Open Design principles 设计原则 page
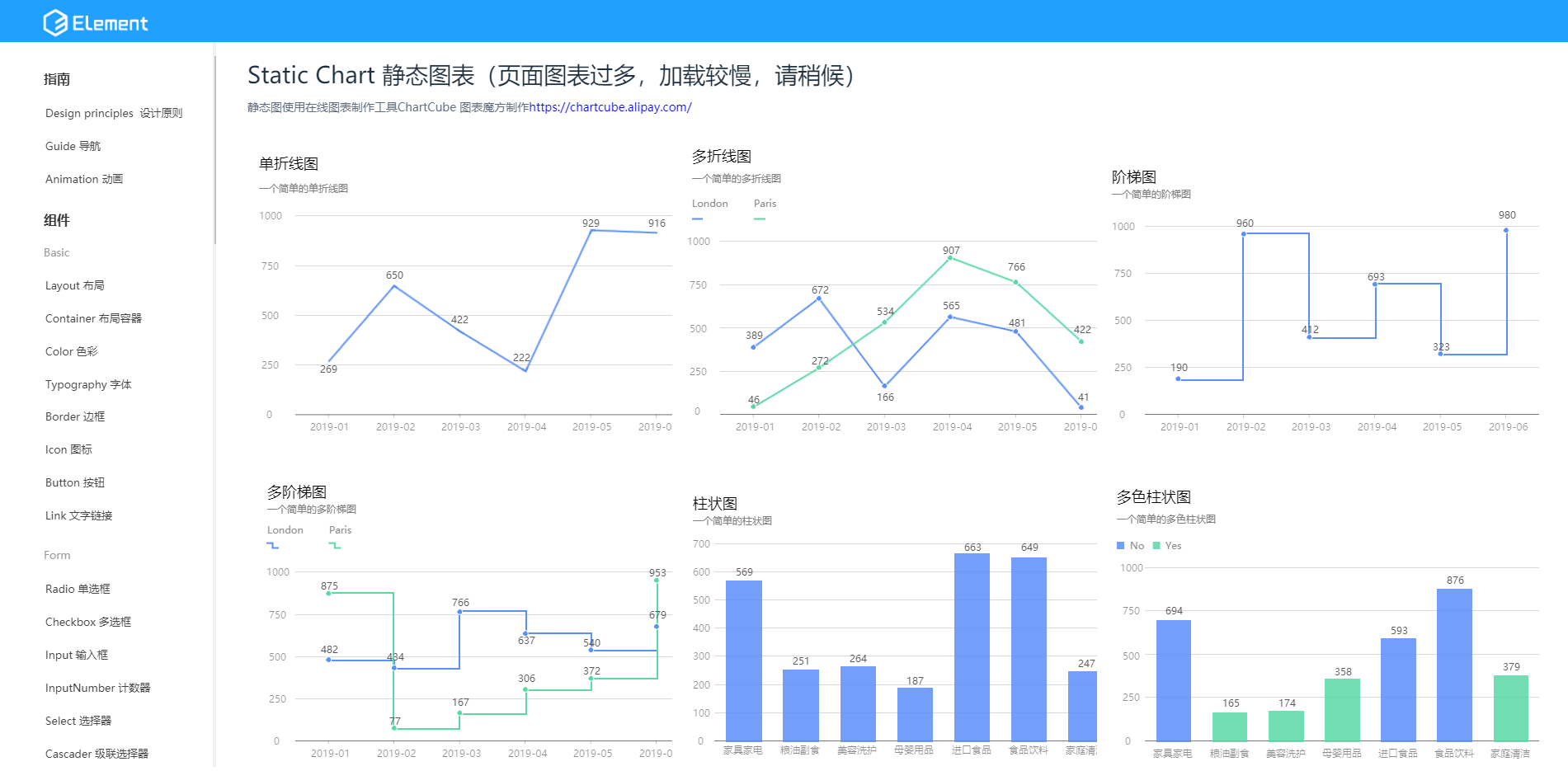 pyautogui.click(x=114, y=113)
